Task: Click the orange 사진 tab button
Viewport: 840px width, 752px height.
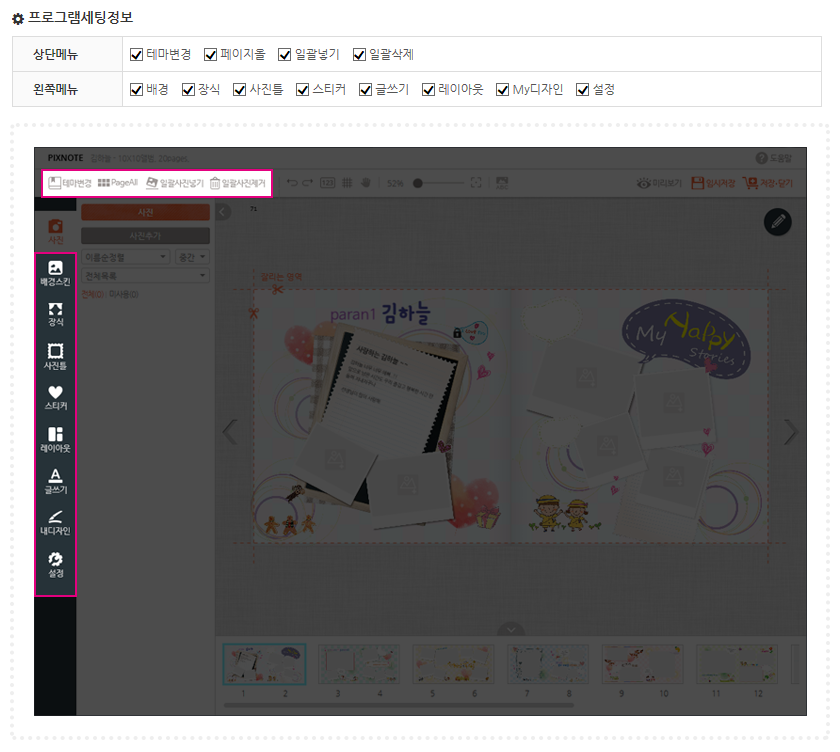Action: pos(145,213)
